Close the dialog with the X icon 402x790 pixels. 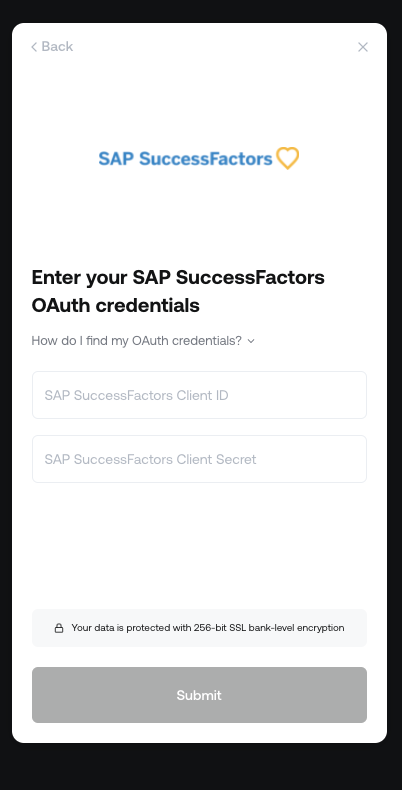363,47
